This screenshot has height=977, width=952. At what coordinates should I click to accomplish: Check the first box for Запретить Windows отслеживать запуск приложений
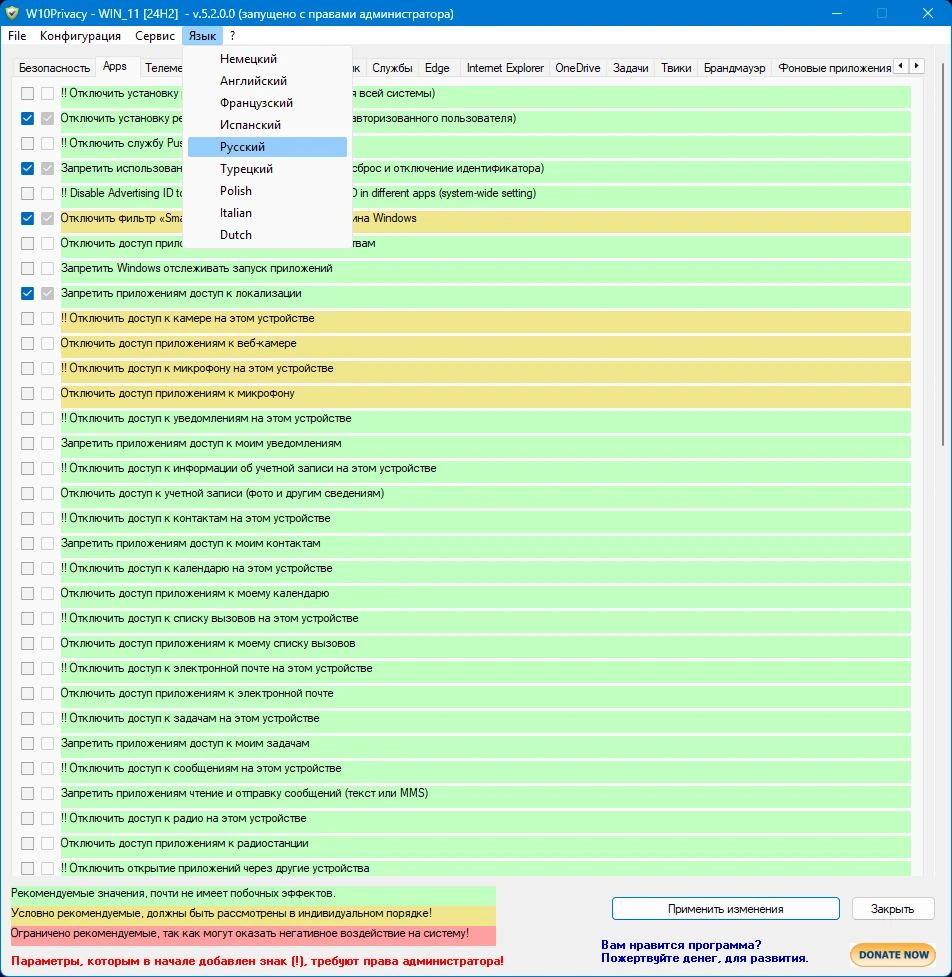coord(27,269)
